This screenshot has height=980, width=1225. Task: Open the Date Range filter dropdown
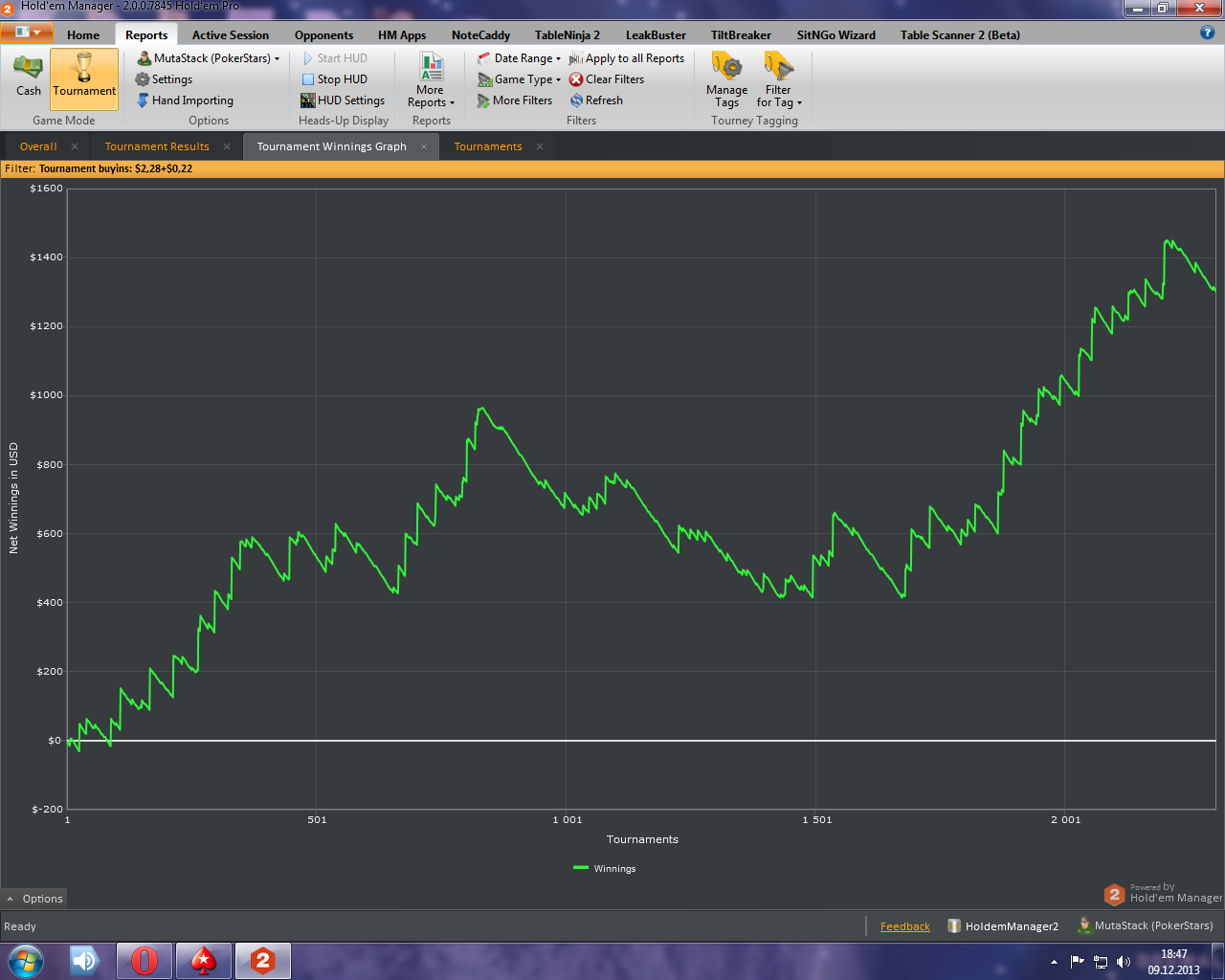coord(519,58)
